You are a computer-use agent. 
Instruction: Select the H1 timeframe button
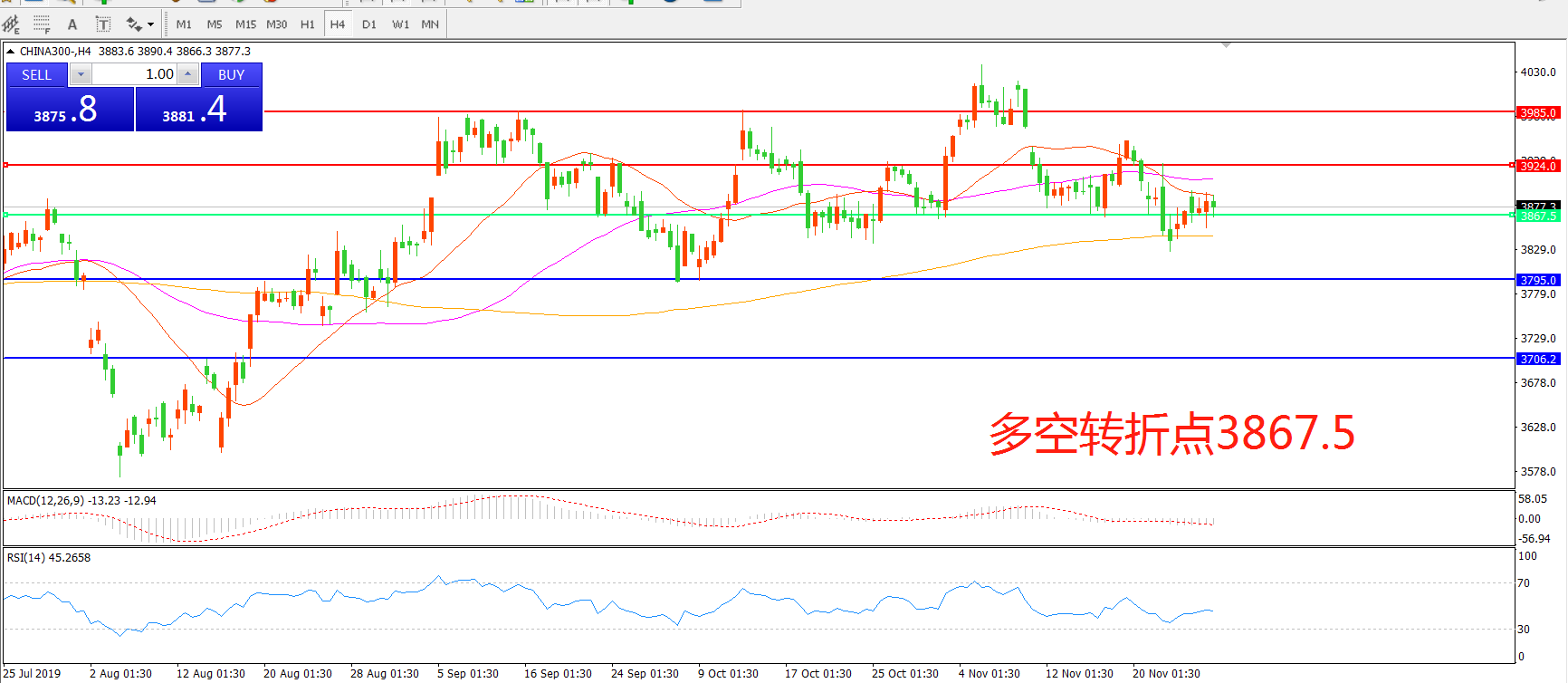pyautogui.click(x=308, y=24)
